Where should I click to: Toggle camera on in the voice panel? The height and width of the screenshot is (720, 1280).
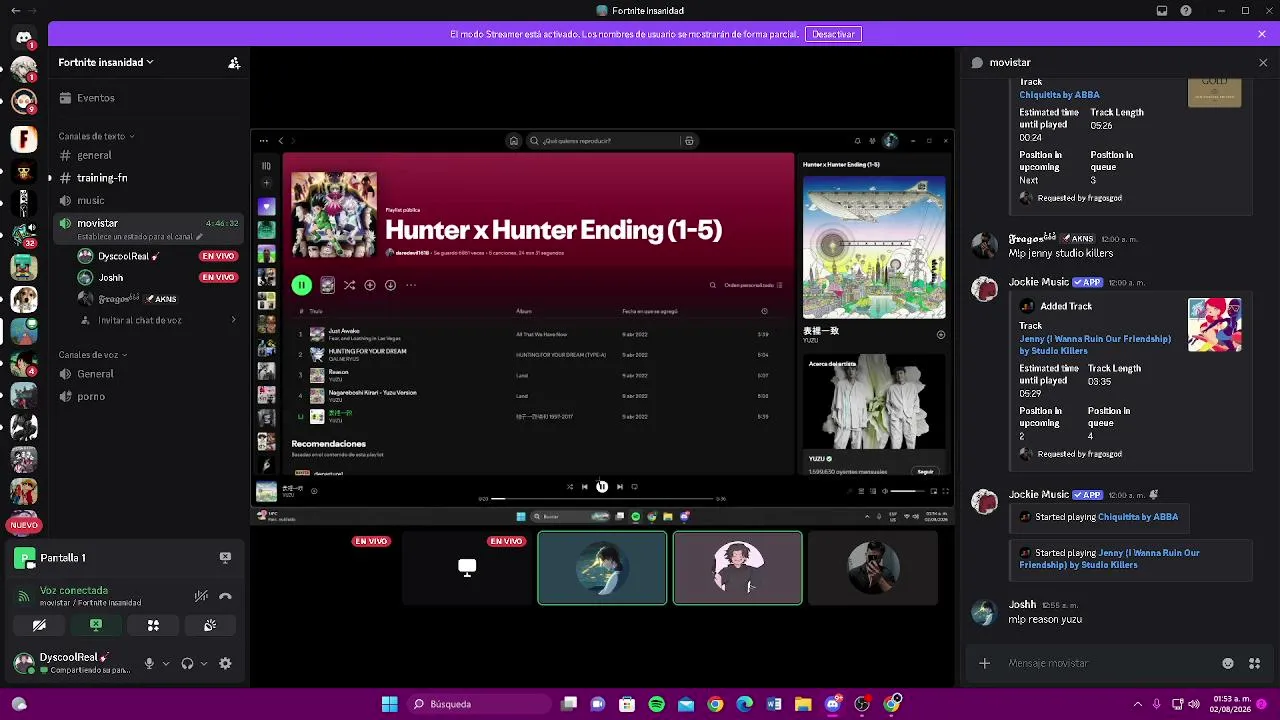39,625
